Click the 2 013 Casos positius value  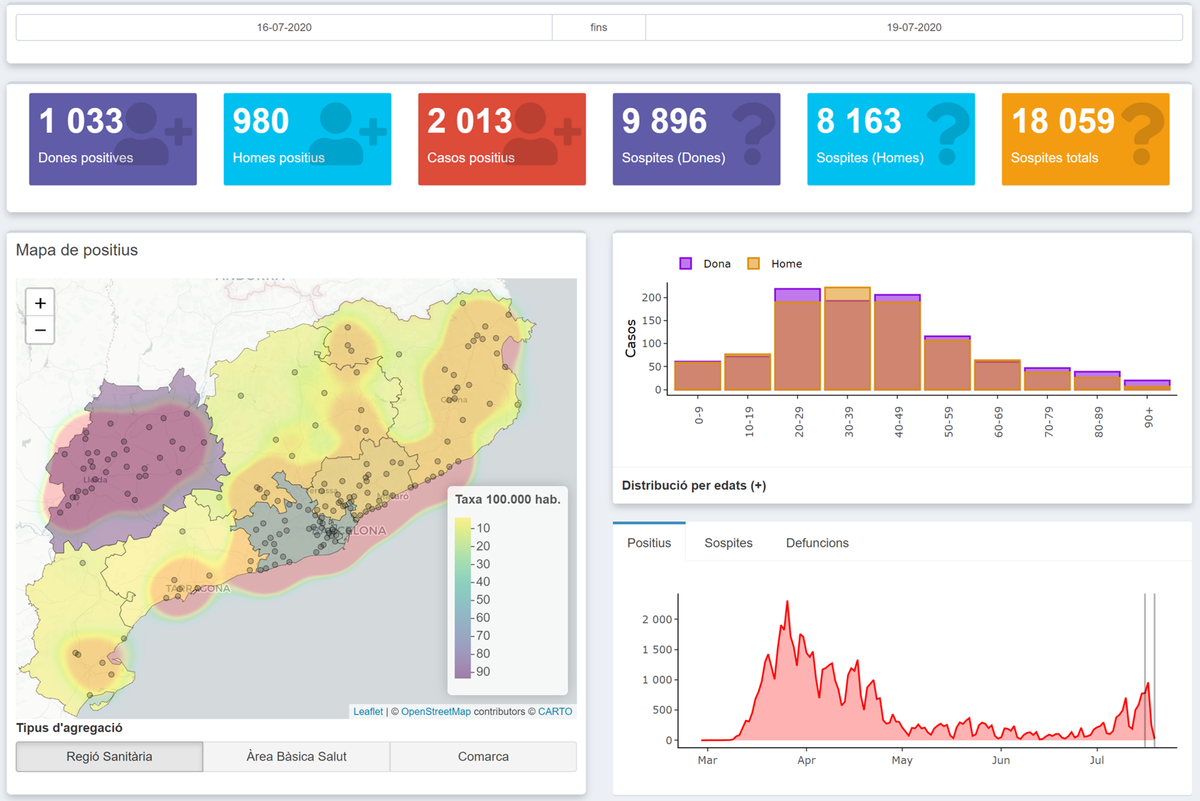coord(470,121)
